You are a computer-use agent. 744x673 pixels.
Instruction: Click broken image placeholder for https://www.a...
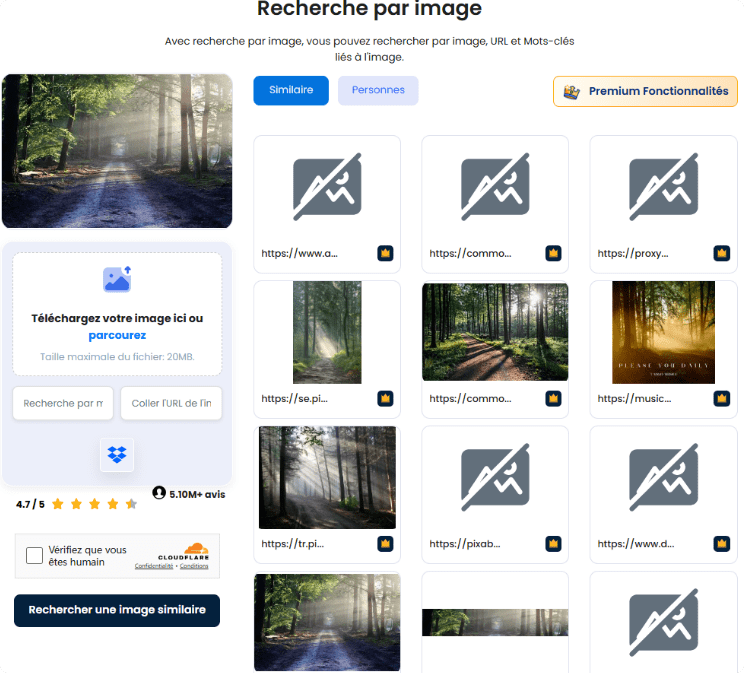327,187
